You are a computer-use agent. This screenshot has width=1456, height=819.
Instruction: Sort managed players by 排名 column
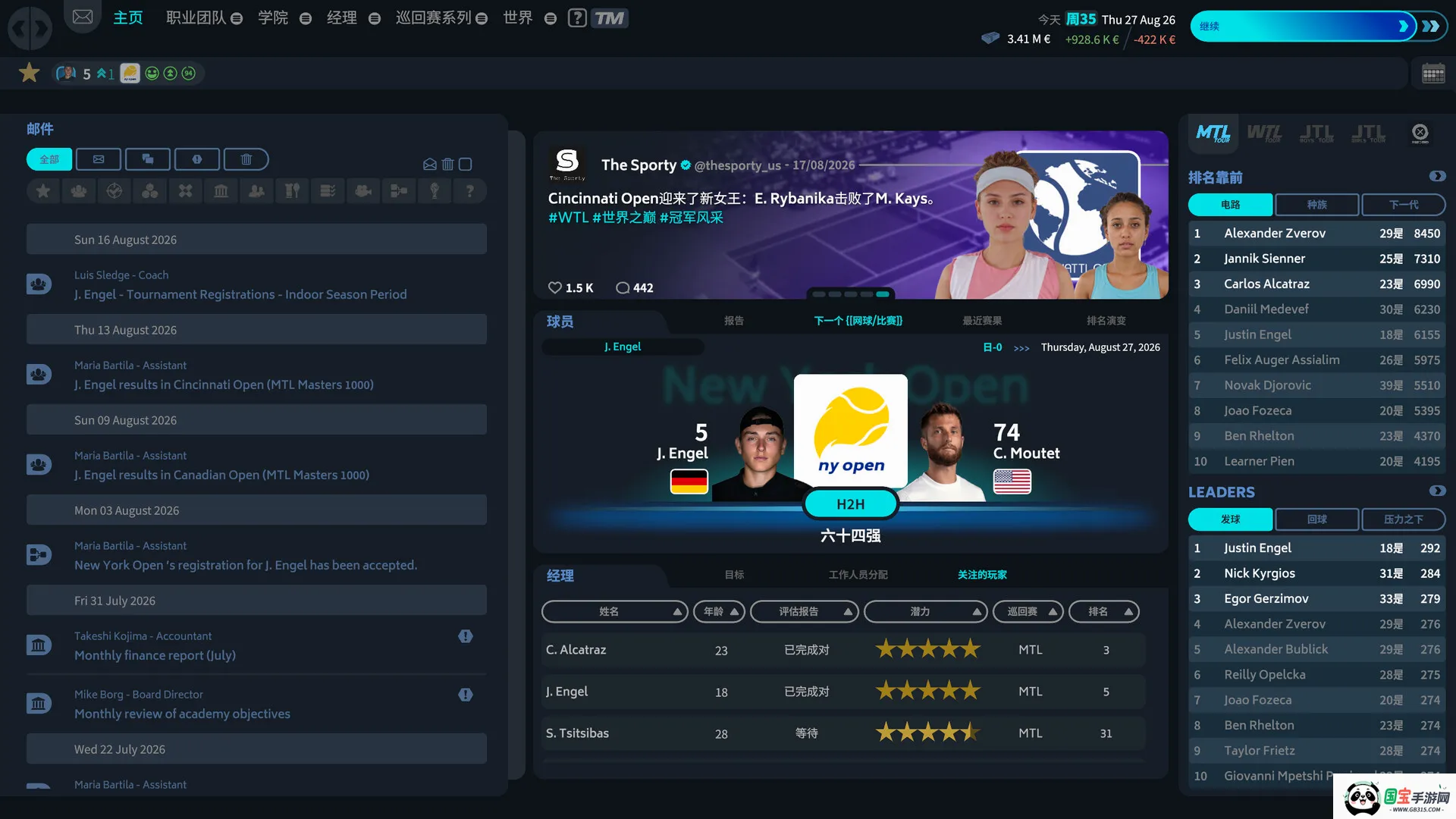pos(1103,611)
